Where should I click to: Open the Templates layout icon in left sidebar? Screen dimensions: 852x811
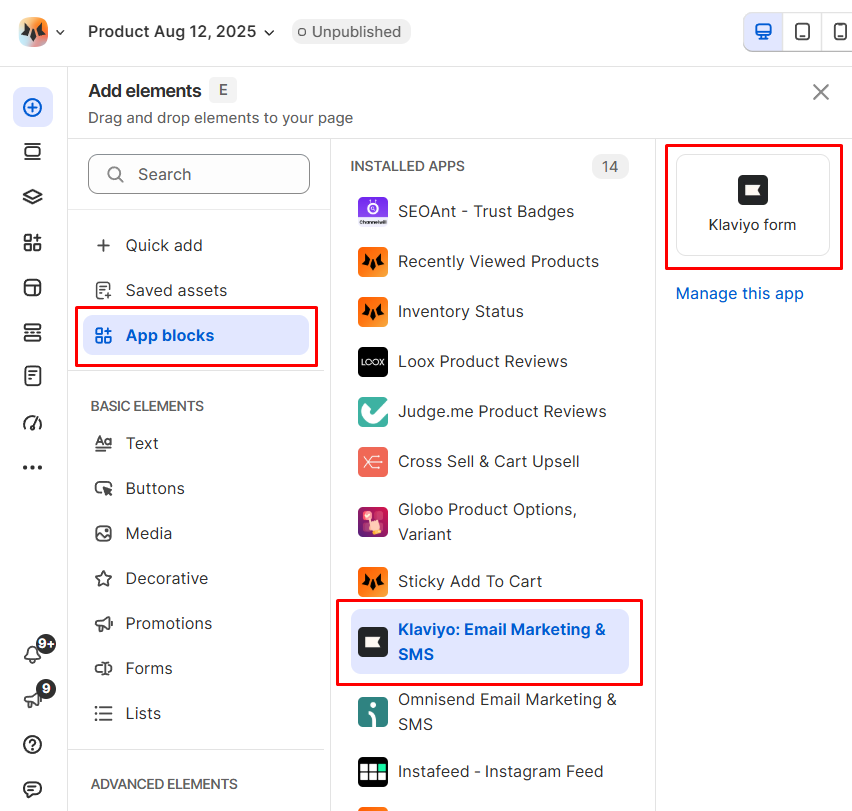(33, 287)
